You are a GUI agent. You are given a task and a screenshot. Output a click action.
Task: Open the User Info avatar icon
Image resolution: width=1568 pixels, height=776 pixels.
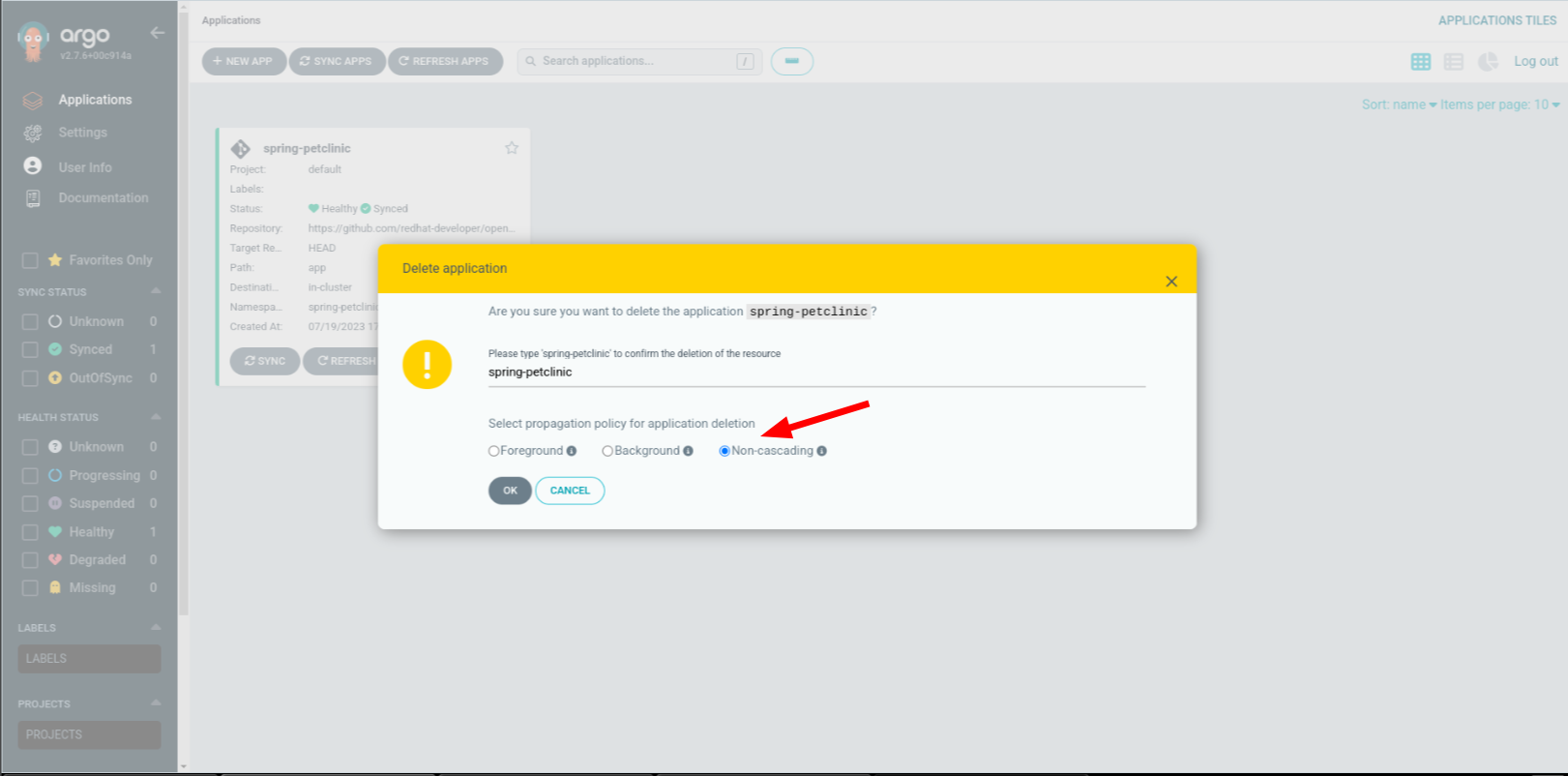33,166
